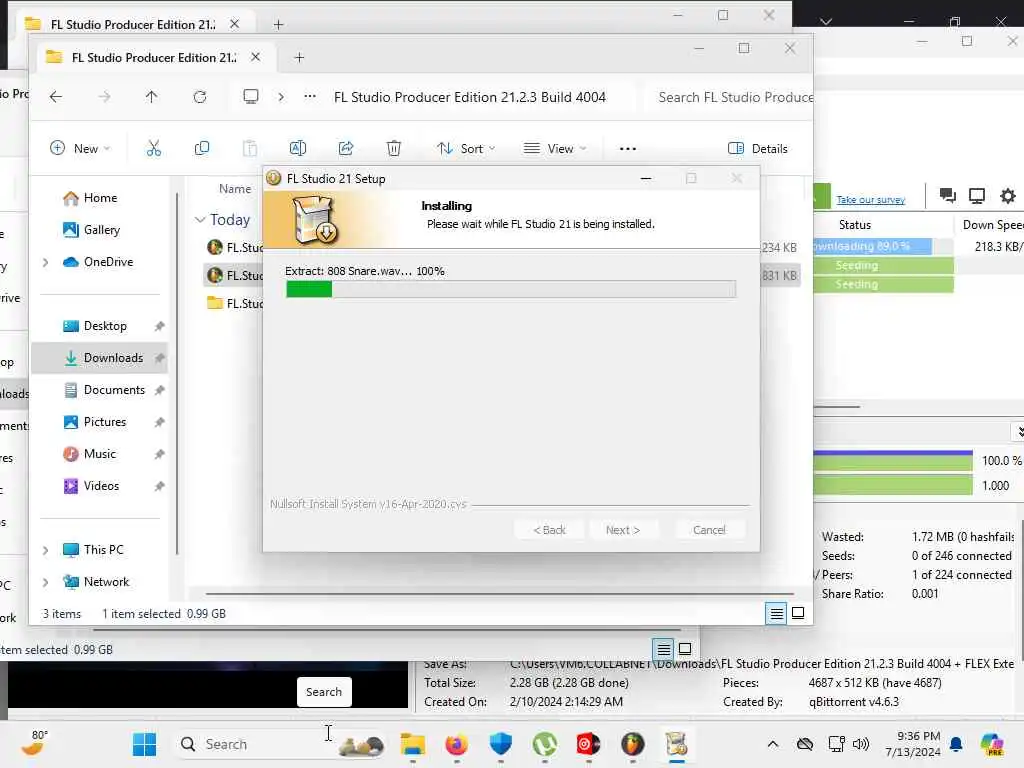Open uTorrent chat bubbles icon
The height and width of the screenshot is (768, 1024).
click(948, 195)
